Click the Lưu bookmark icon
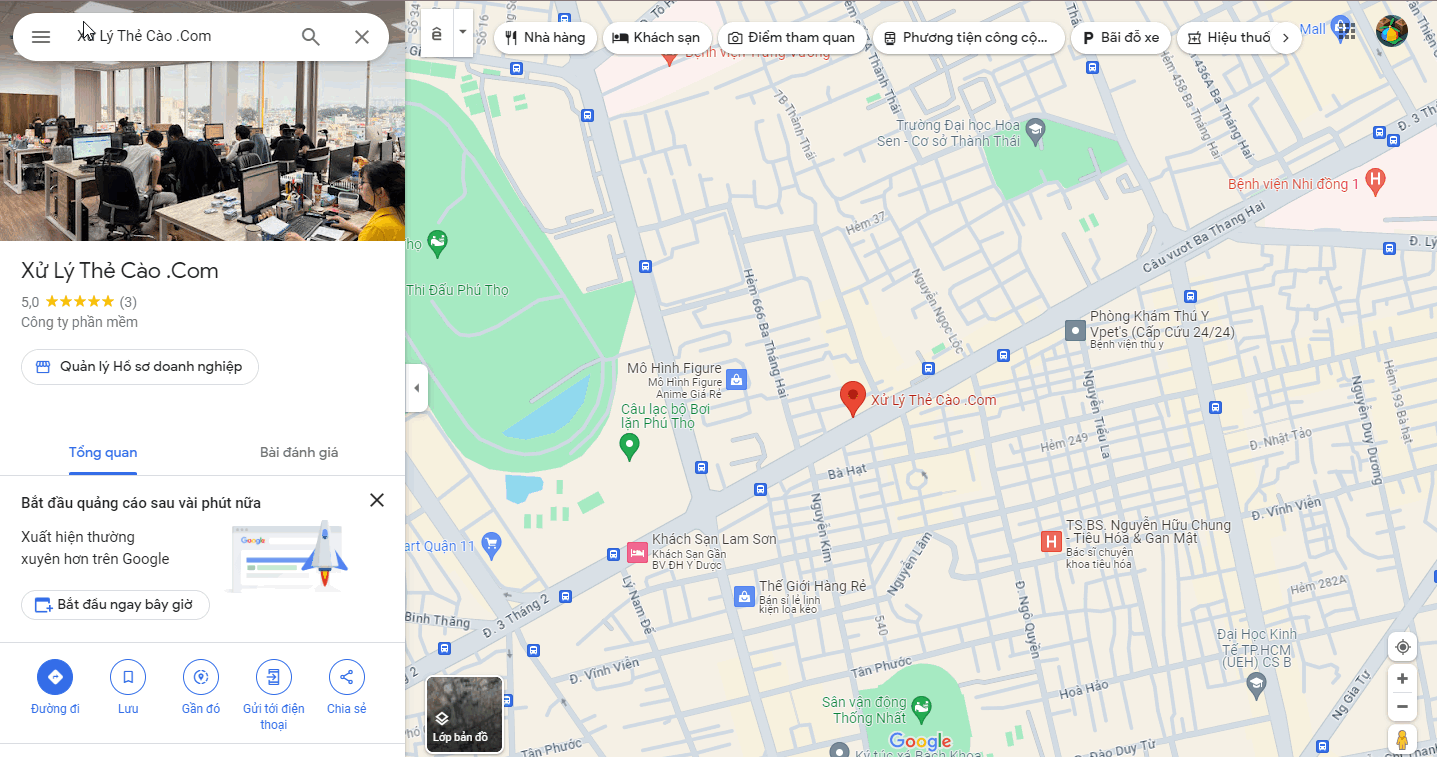 (x=128, y=677)
